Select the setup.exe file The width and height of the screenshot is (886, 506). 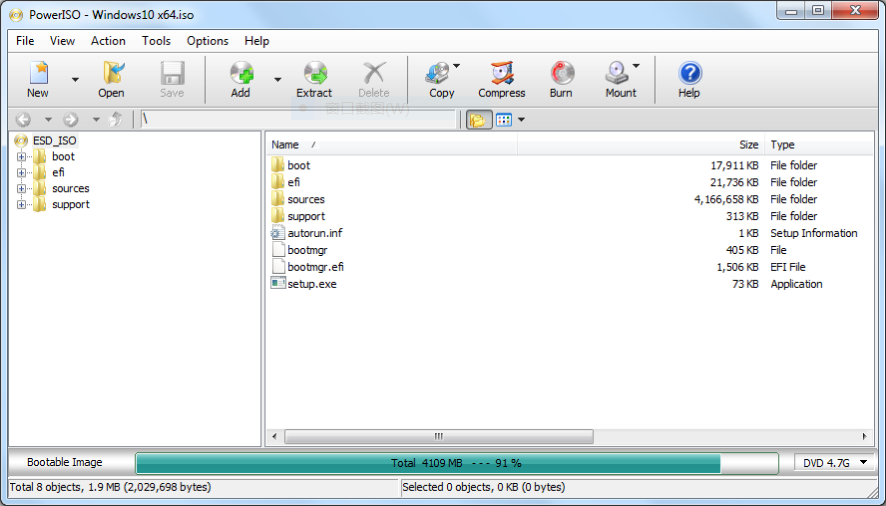pyautogui.click(x=312, y=284)
